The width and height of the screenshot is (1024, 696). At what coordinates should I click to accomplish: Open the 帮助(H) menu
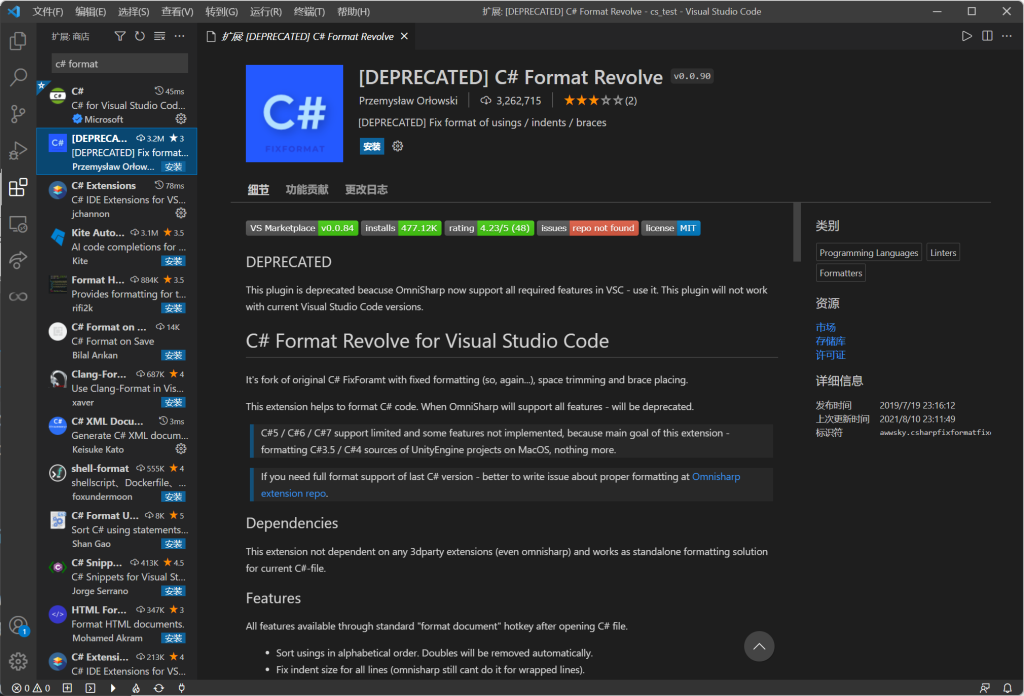[x=353, y=12]
